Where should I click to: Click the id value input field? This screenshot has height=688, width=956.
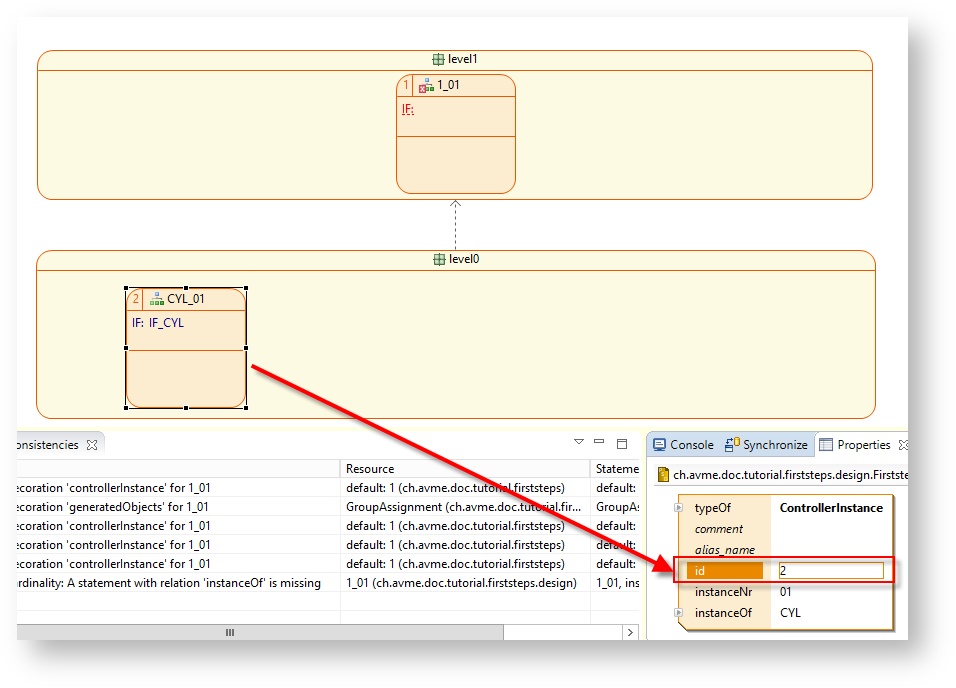(830, 571)
